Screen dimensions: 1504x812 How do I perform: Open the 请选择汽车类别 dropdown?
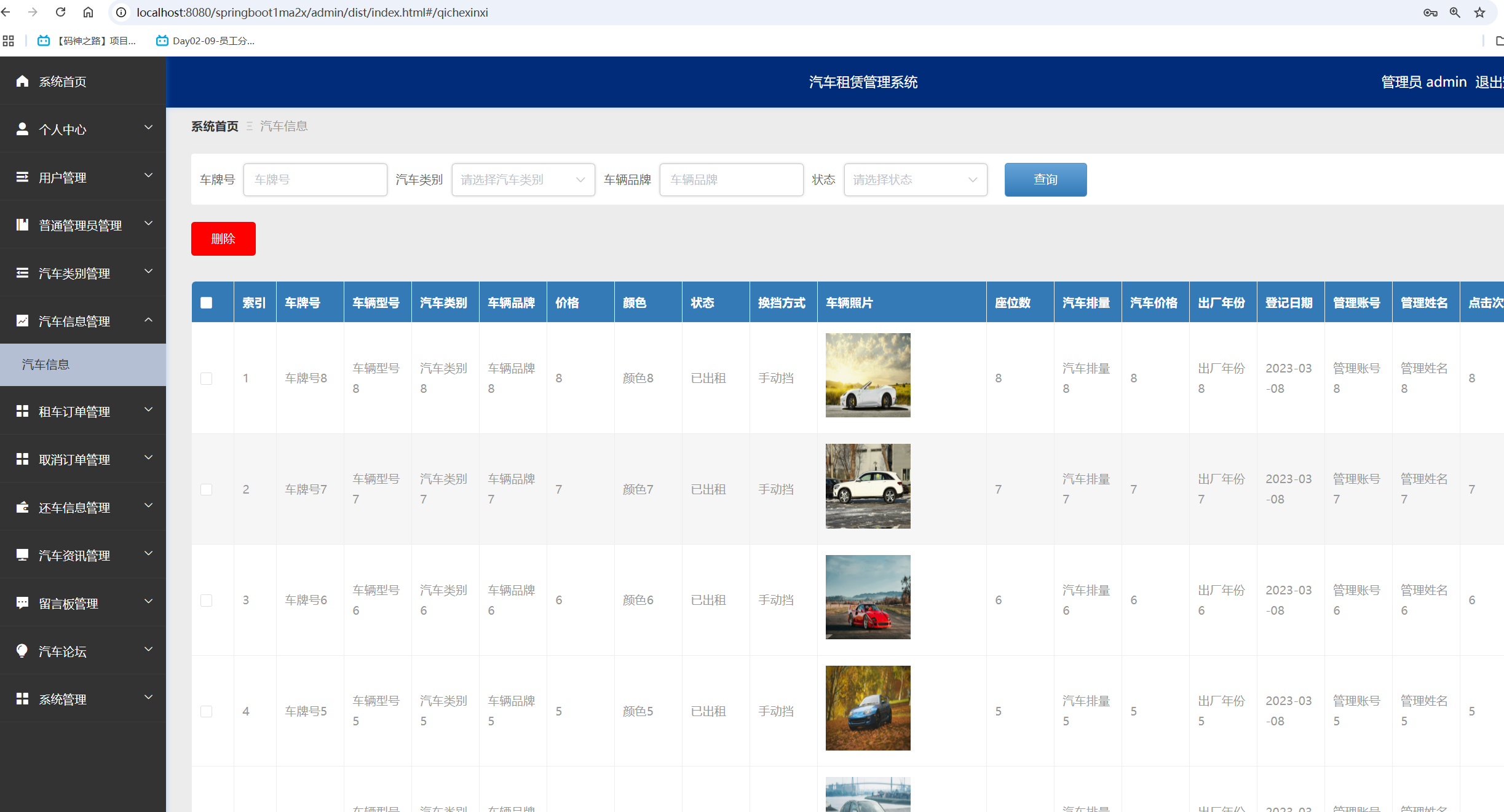[523, 179]
